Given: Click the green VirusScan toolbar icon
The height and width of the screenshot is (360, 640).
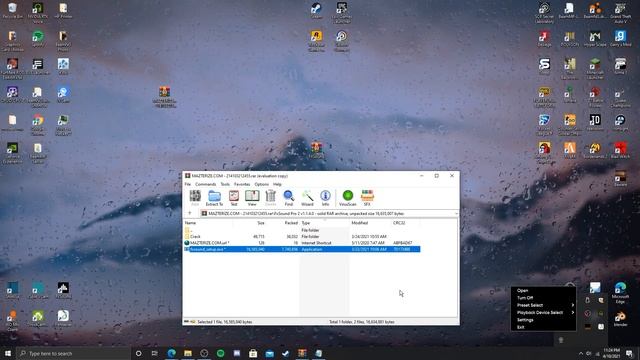Looking at the screenshot, I should pos(348,198).
